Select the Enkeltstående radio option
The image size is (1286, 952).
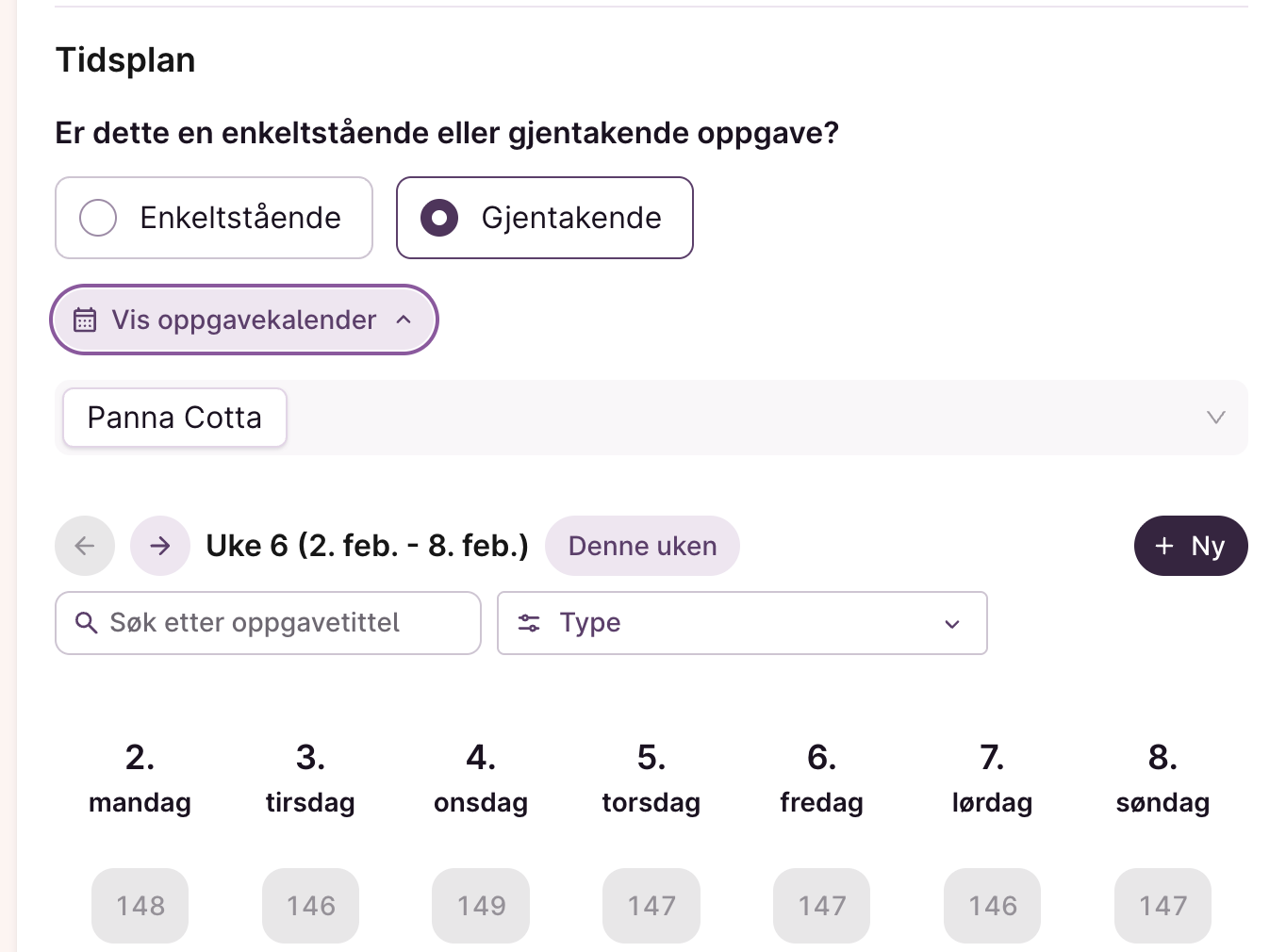coord(98,218)
